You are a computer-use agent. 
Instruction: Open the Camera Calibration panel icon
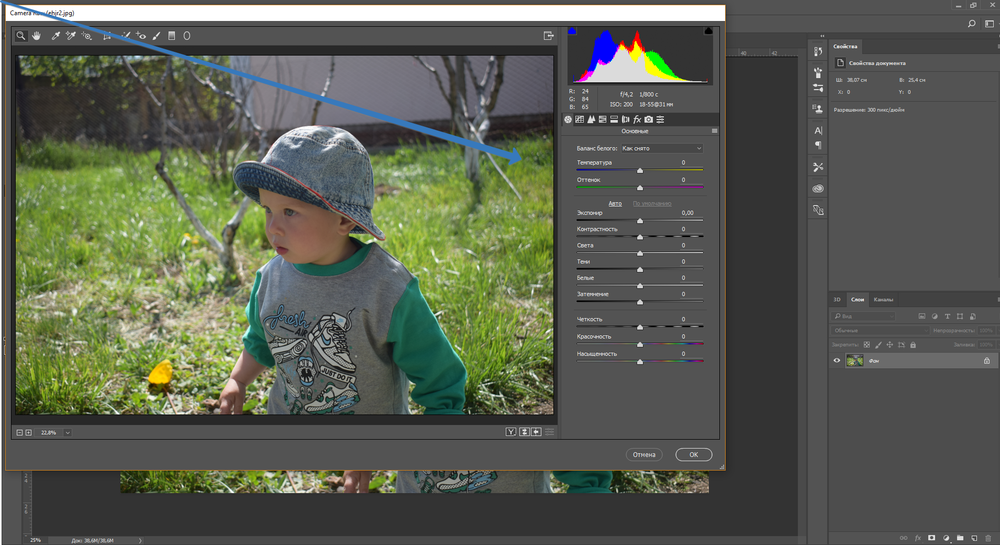pos(649,119)
